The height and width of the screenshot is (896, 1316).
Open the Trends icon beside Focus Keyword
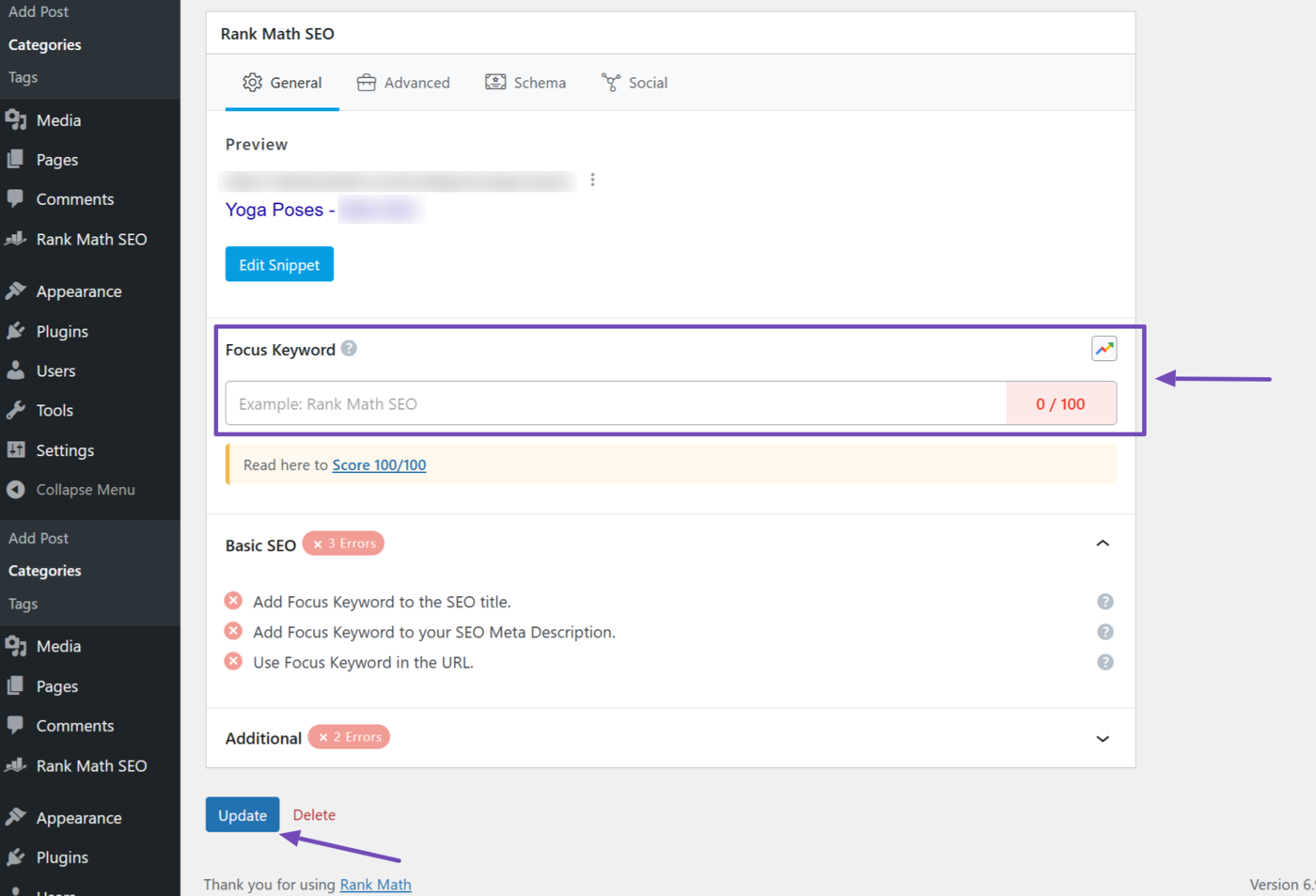tap(1104, 349)
